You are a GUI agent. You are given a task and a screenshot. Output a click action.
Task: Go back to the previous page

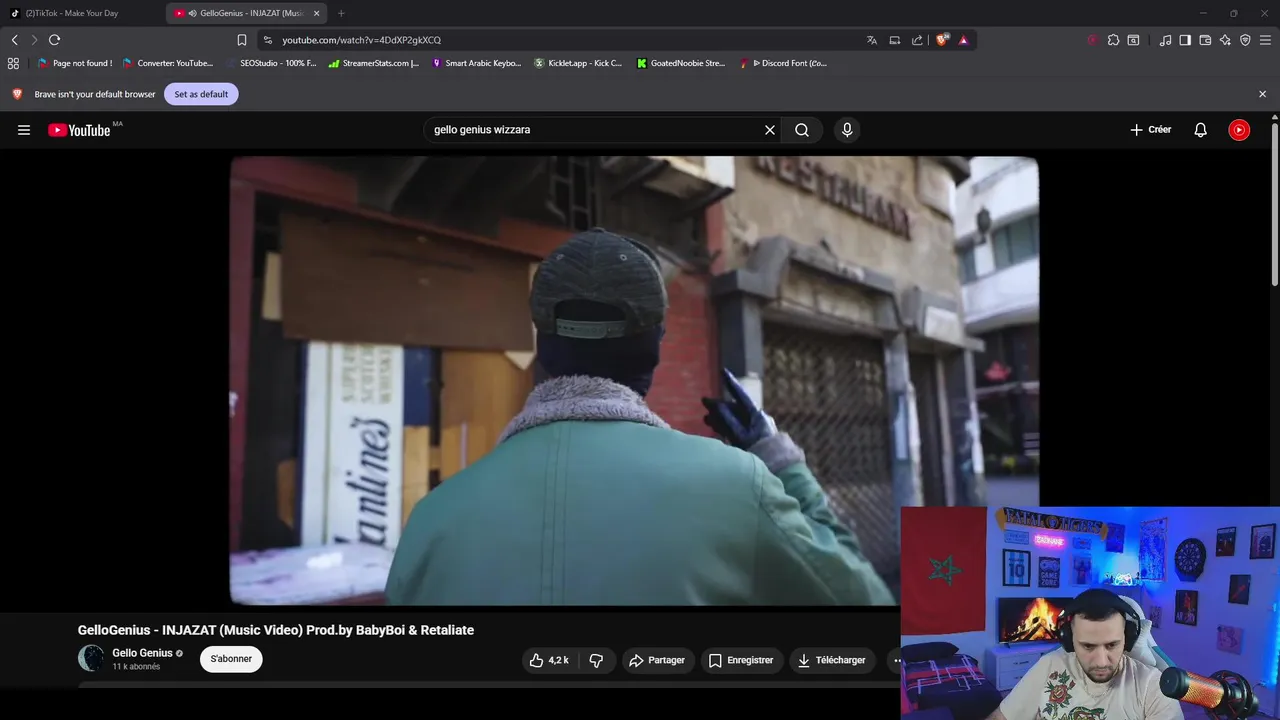pyautogui.click(x=14, y=40)
